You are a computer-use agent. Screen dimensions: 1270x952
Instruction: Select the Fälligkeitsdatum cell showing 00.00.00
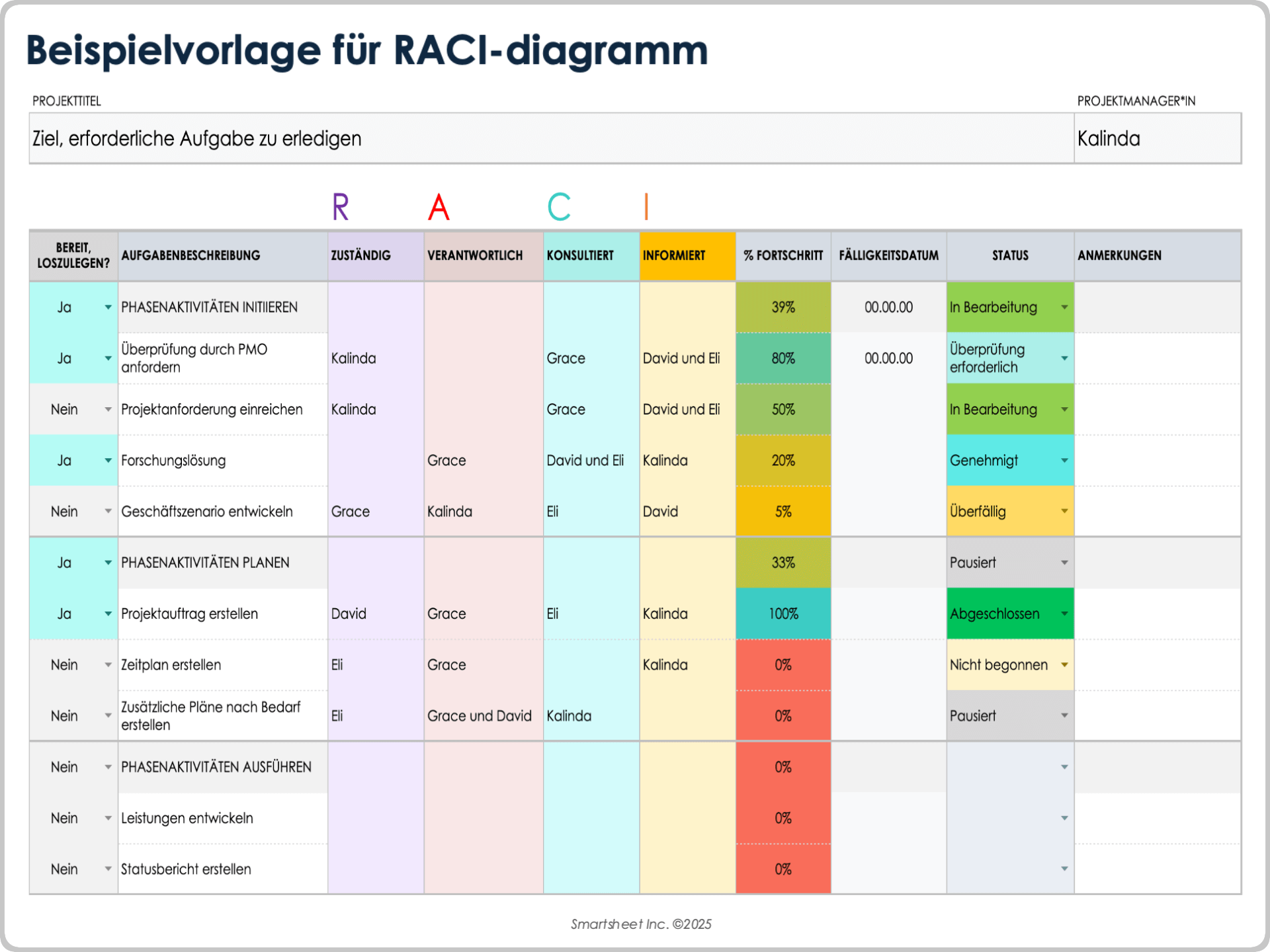pos(888,307)
